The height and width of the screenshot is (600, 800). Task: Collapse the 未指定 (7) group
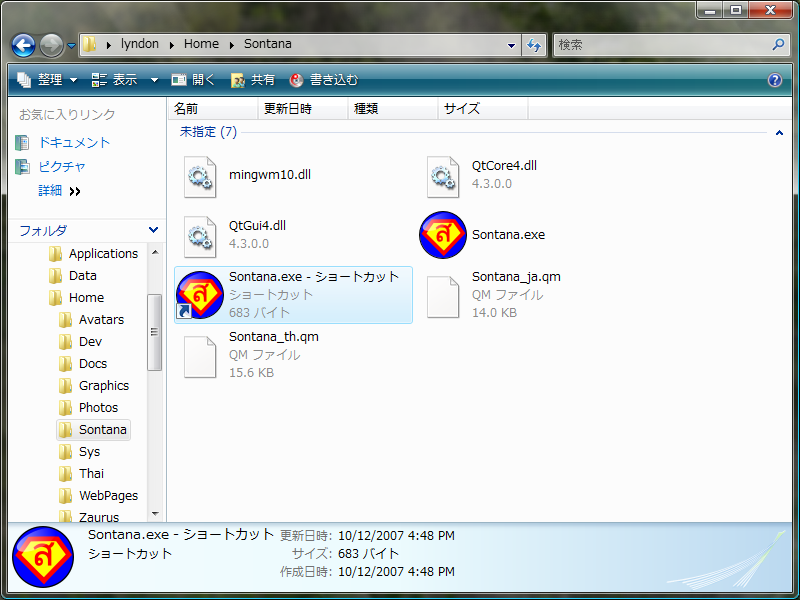point(778,132)
